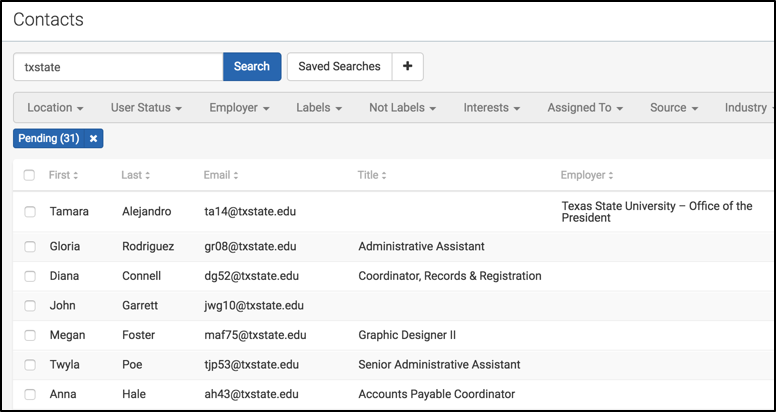This screenshot has height=412, width=776.
Task: Check the box next to Twyla Poe
Action: click(30, 365)
